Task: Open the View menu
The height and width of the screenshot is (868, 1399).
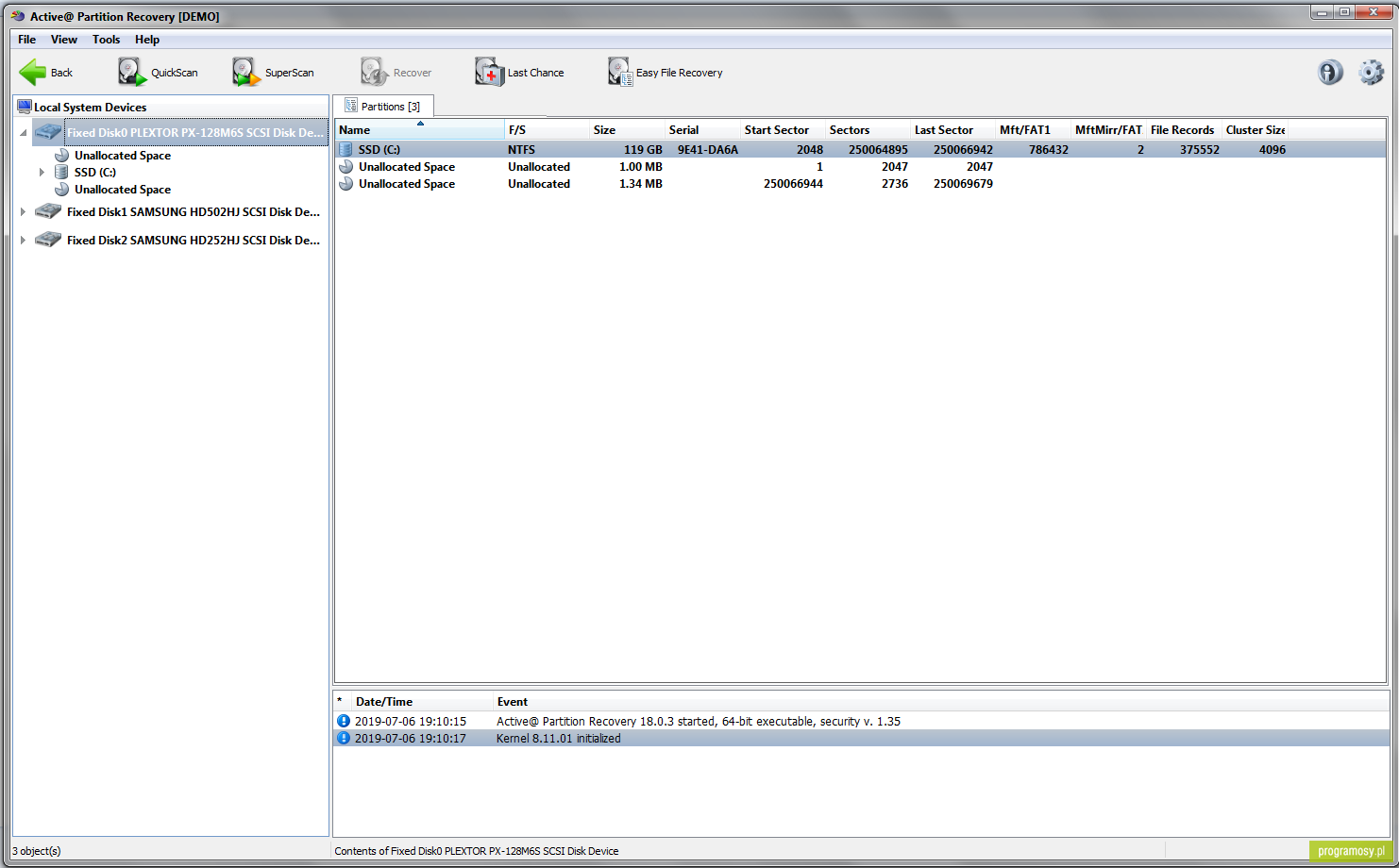Action: pyautogui.click(x=64, y=40)
